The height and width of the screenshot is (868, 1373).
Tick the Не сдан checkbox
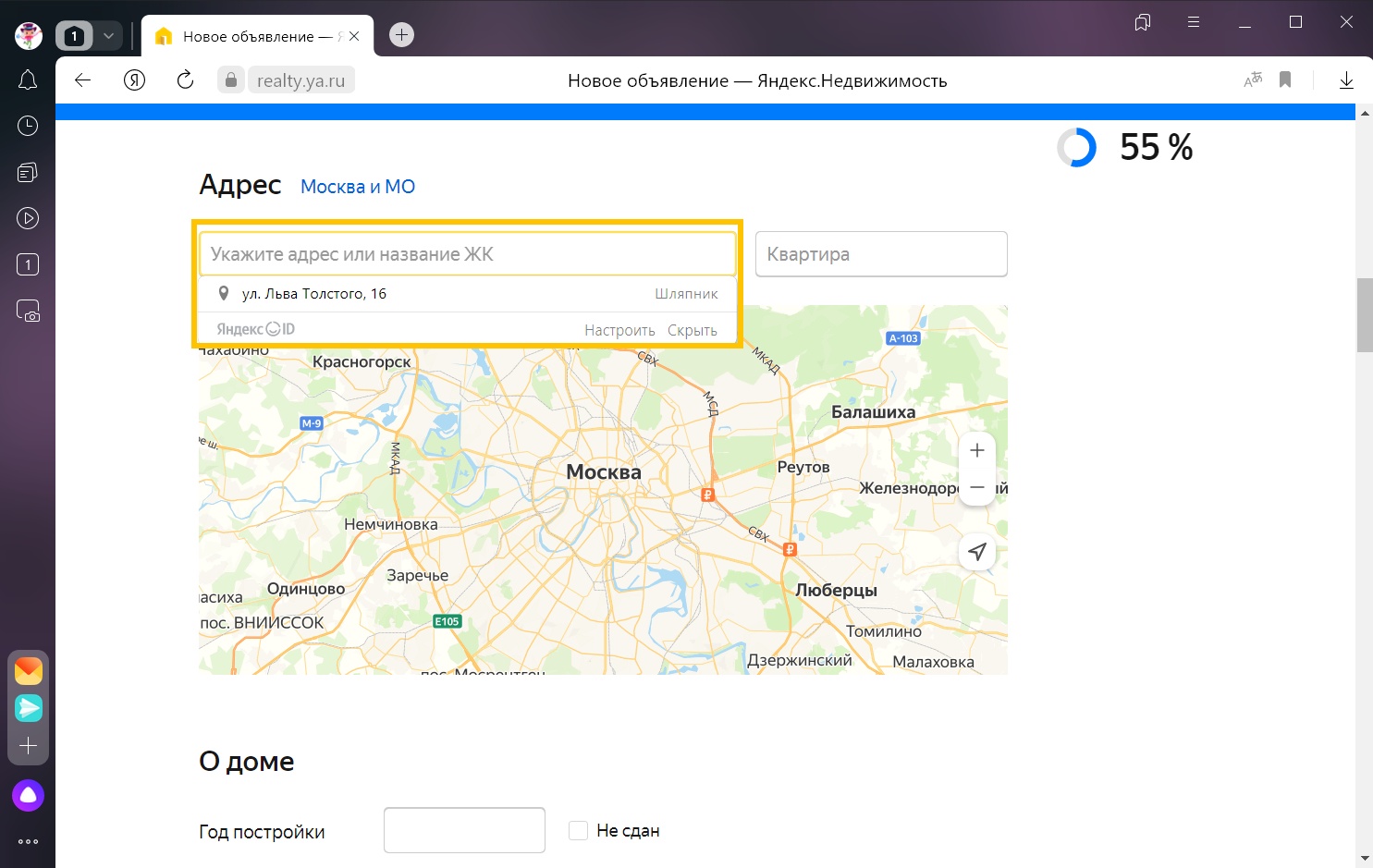click(x=579, y=830)
